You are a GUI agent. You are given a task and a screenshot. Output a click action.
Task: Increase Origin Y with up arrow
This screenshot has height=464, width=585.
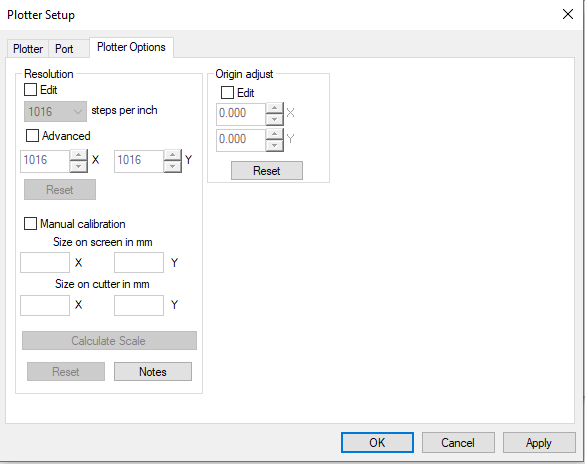click(x=275, y=134)
